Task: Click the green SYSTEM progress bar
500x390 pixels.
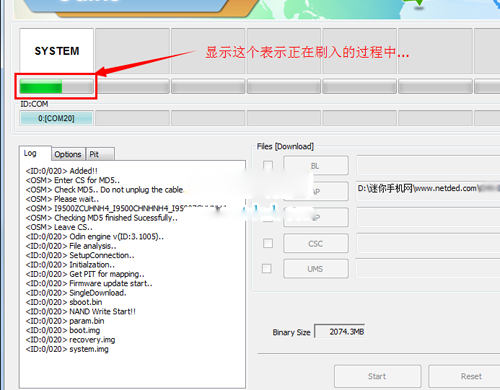Action: coord(56,87)
